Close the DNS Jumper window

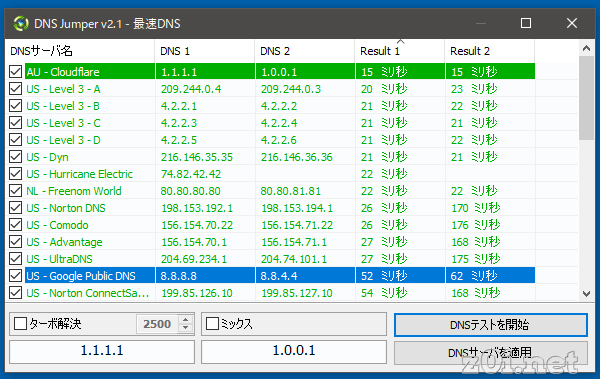pyautogui.click(x=572, y=23)
